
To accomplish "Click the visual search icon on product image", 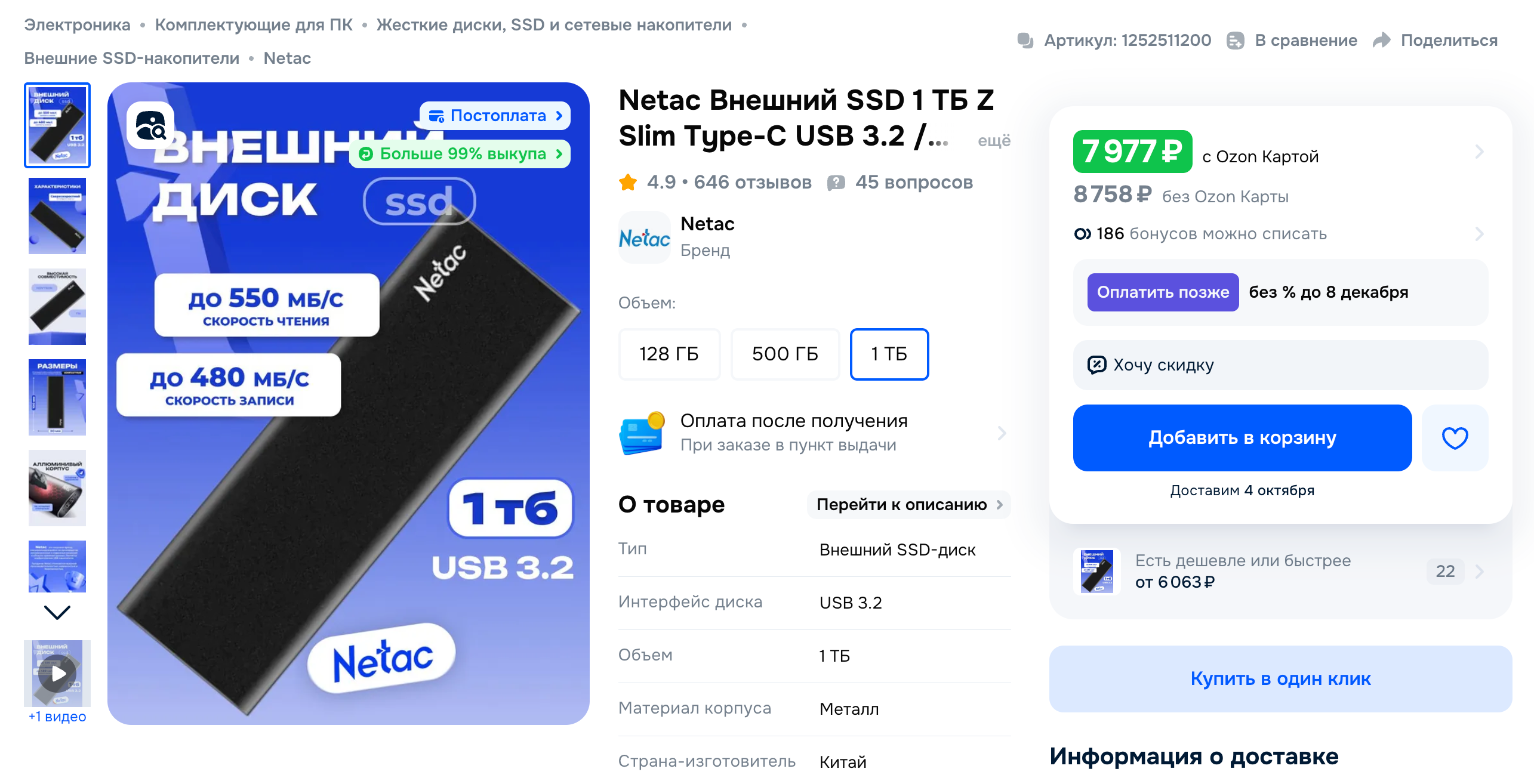I will (x=150, y=125).
